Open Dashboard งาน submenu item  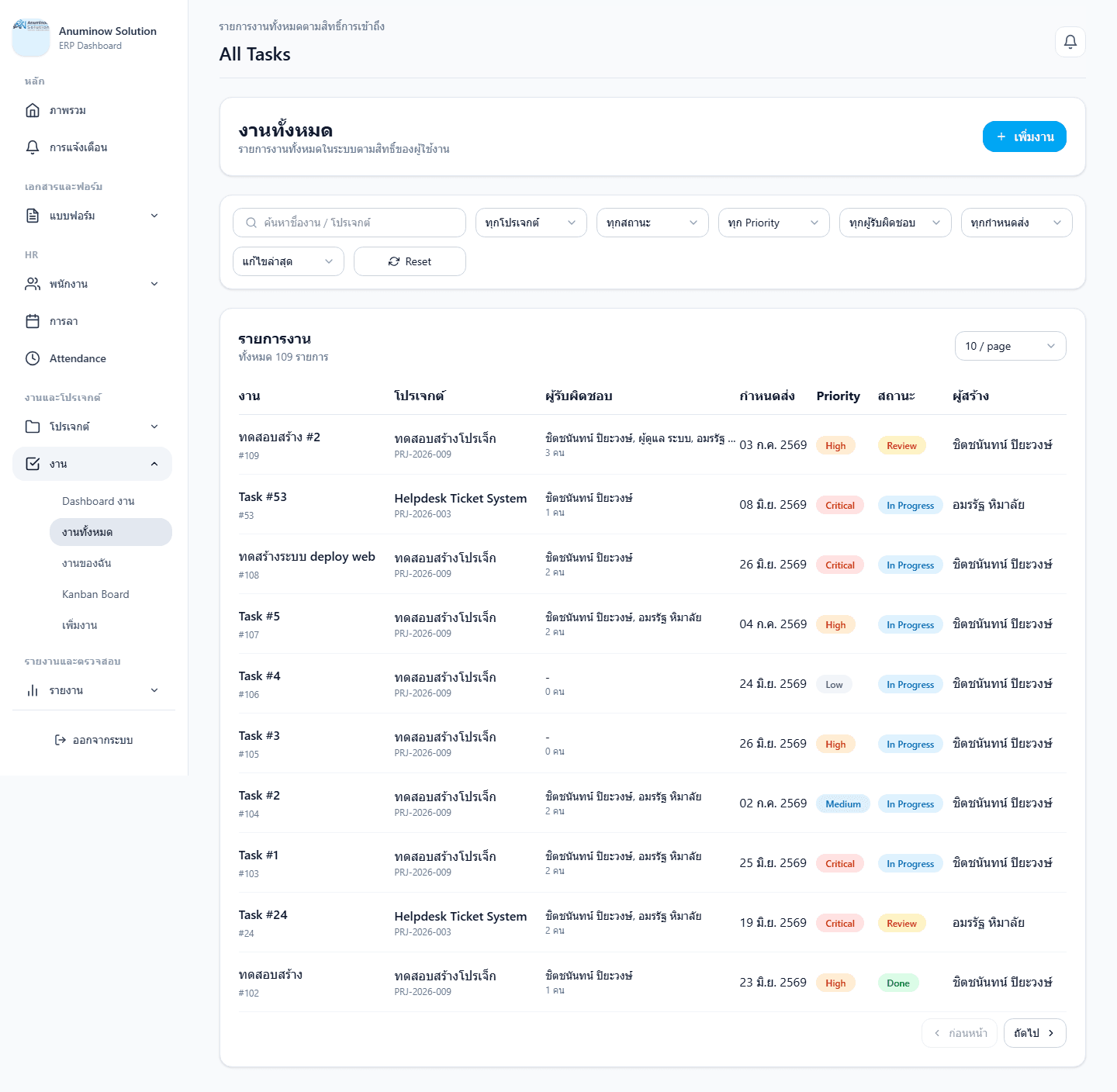click(111, 501)
